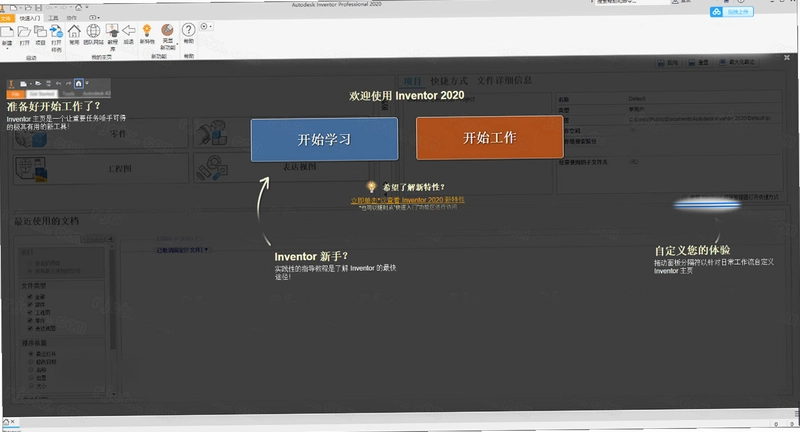Screen dimensions: 800x432
Task: Switch to the 文件详细信息 panel tab
Action: click(504, 80)
